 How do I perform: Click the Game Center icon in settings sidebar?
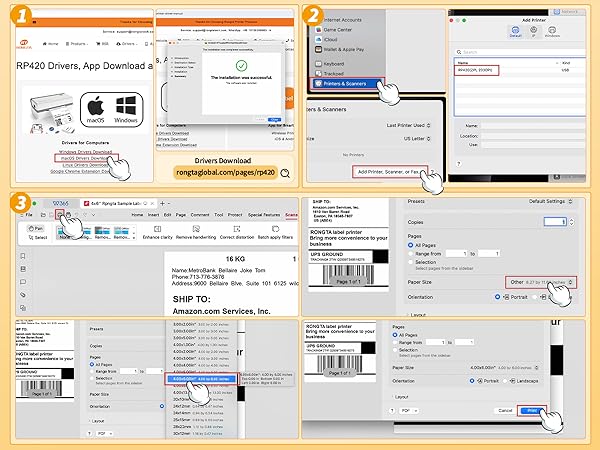[318, 29]
